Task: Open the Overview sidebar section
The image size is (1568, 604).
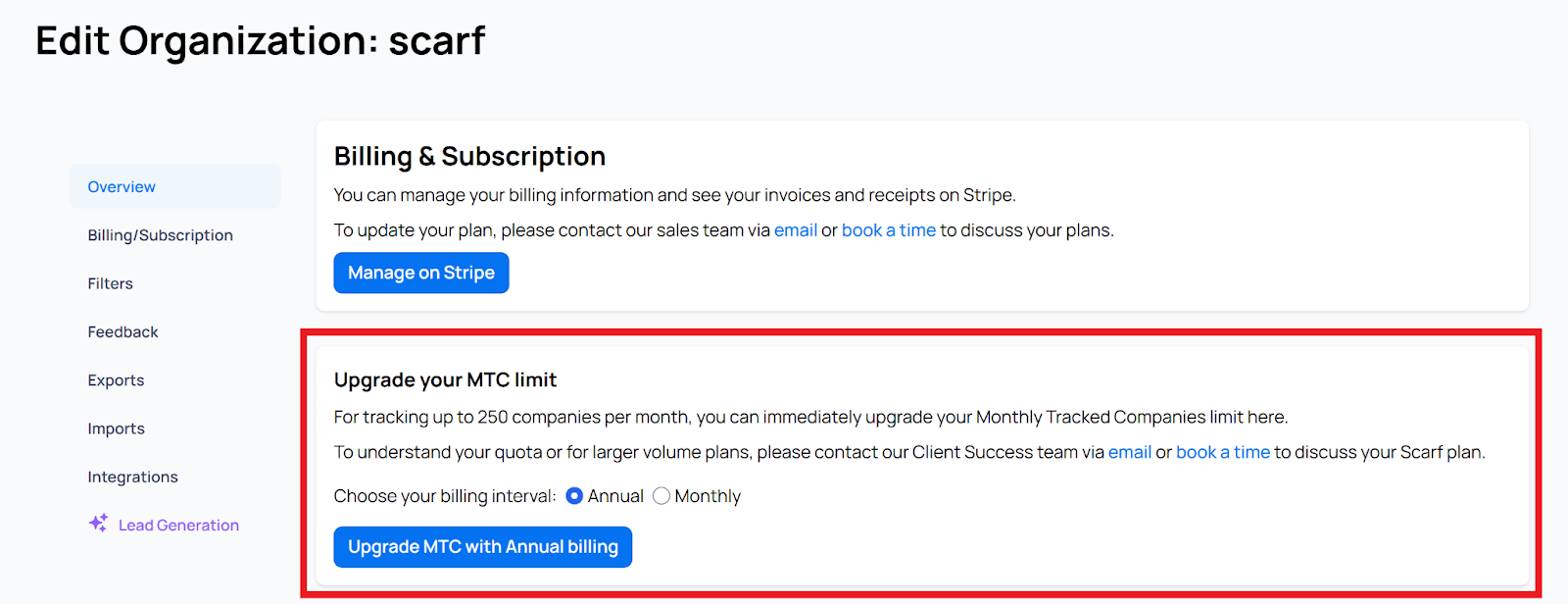Action: (122, 187)
